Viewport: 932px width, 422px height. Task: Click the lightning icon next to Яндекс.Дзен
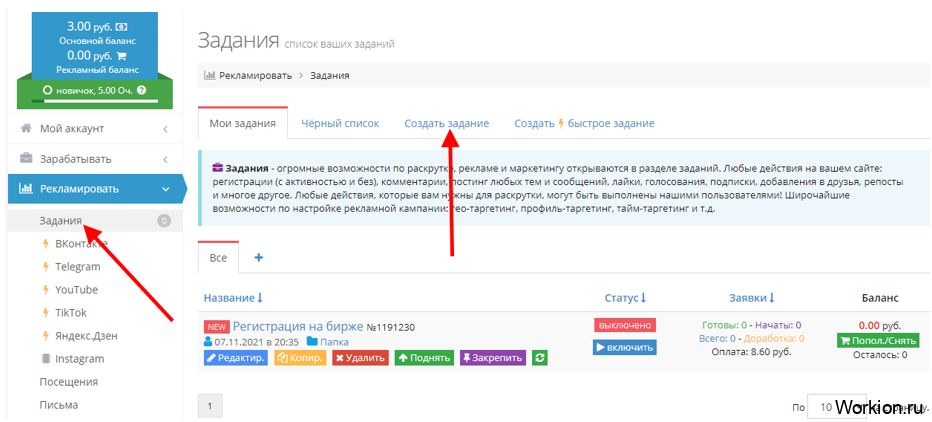(x=45, y=336)
